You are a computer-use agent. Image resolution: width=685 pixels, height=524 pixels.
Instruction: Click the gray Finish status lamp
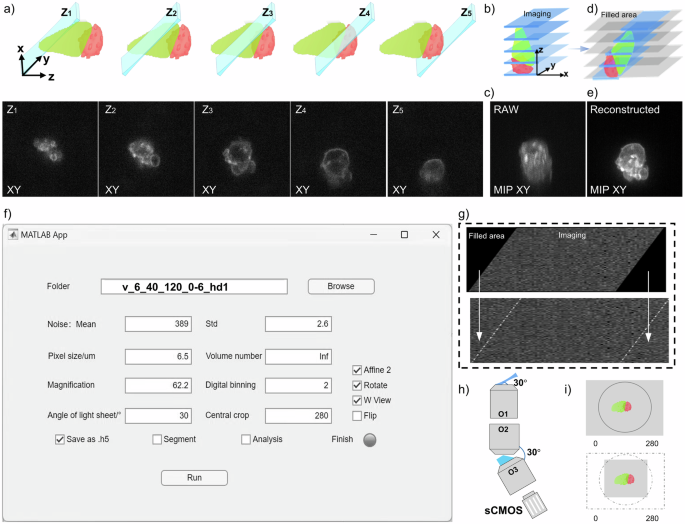pyautogui.click(x=370, y=439)
